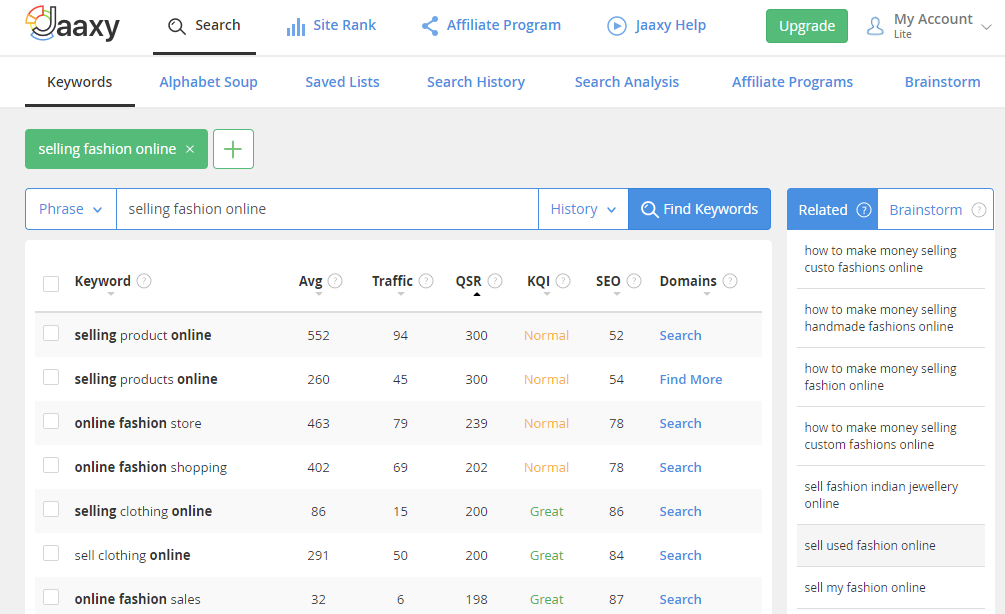Switch to the Affiliate Programs tab
The image size is (1005, 614).
pyautogui.click(x=792, y=82)
